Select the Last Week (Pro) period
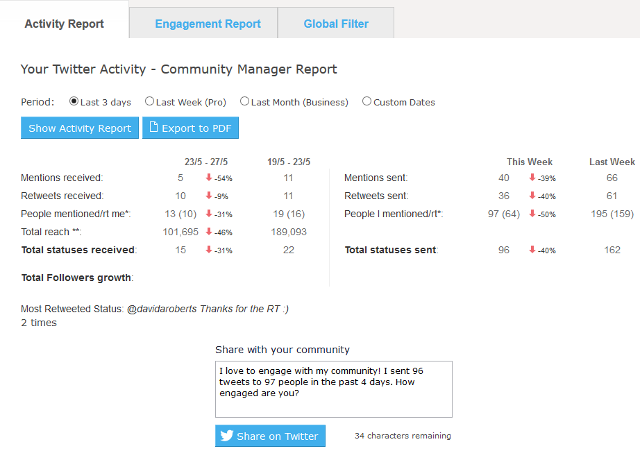640x451 pixels. [149, 101]
